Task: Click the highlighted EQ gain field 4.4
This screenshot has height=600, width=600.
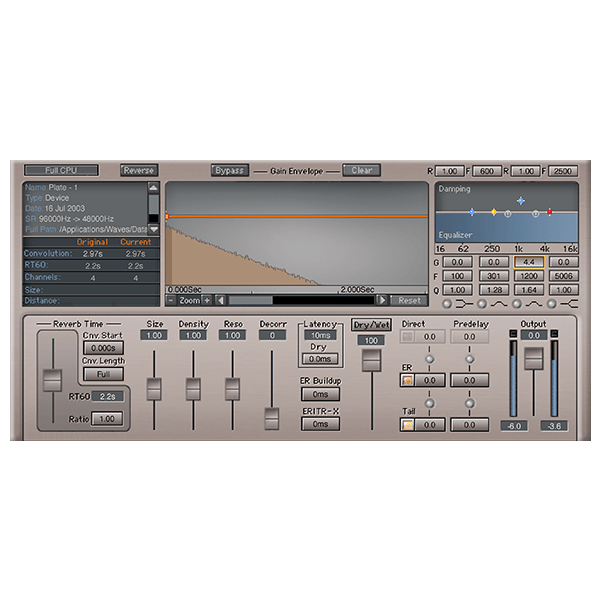Action: pyautogui.click(x=529, y=262)
